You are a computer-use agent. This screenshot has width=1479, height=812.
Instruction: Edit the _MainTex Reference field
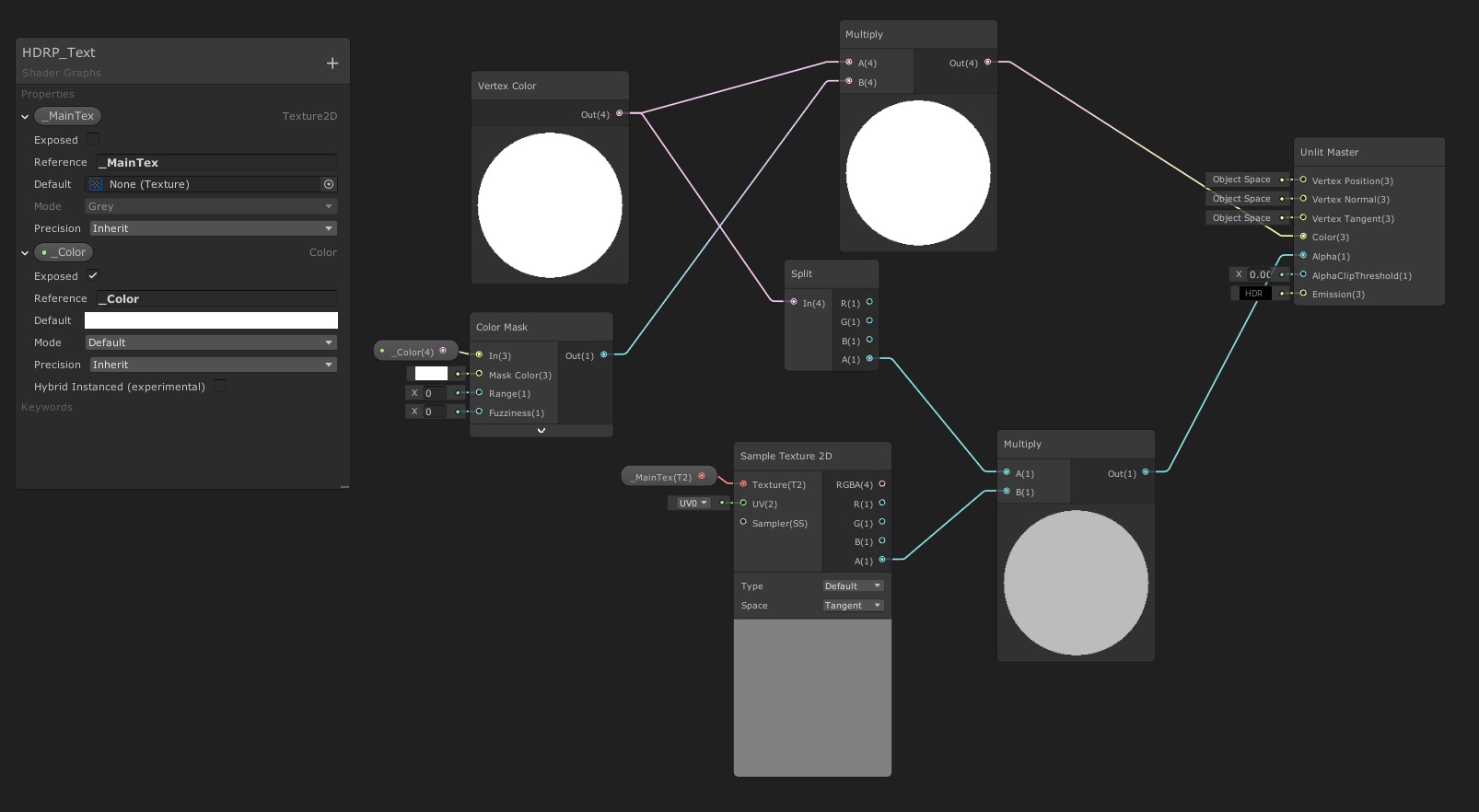pyautogui.click(x=217, y=162)
